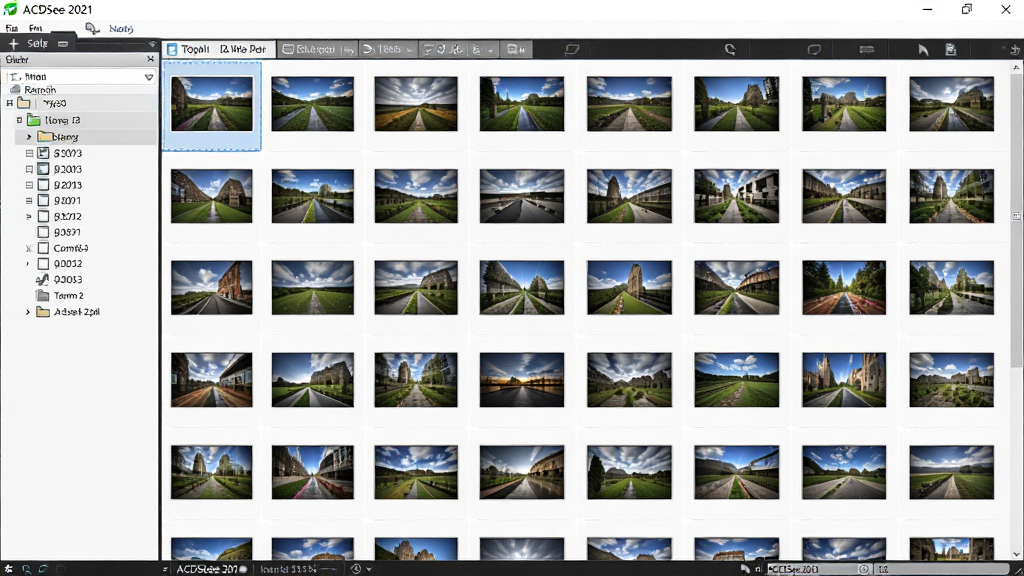Click the toolbar icon before the 1865 label
1024x576 pixels.
[x=368, y=50]
